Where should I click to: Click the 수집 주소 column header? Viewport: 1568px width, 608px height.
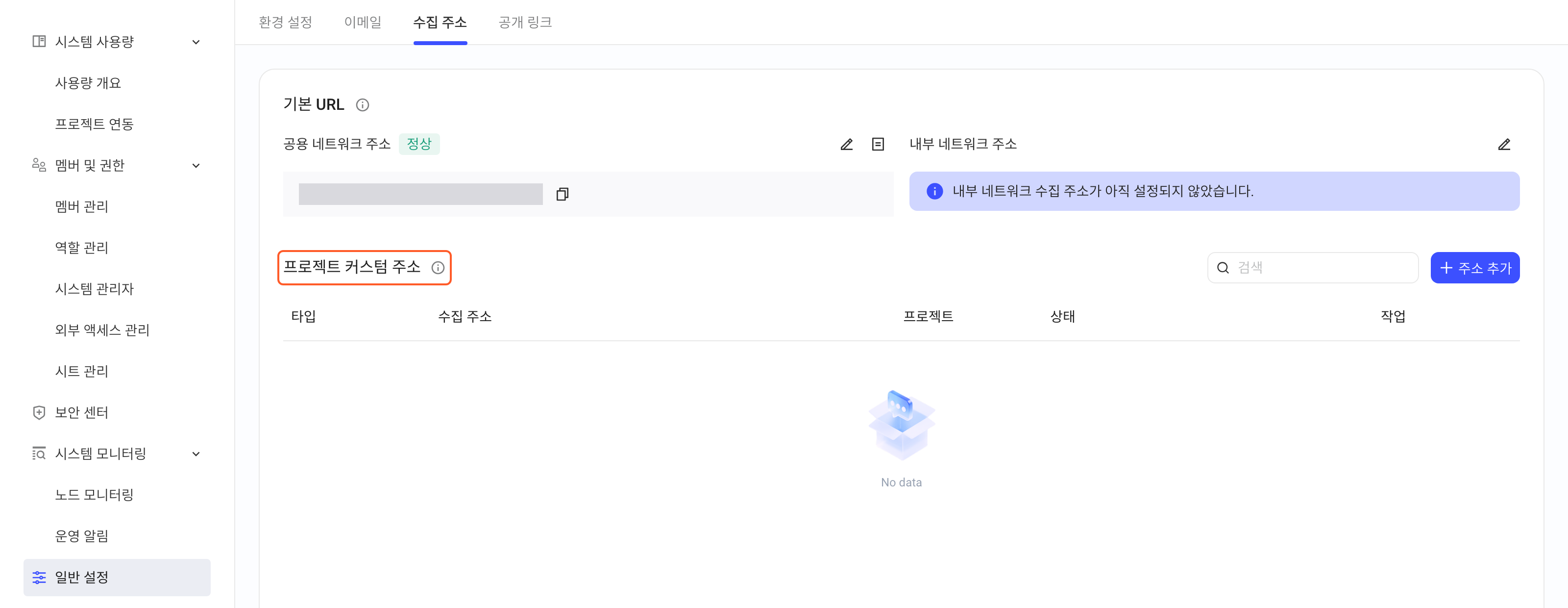pyautogui.click(x=465, y=316)
